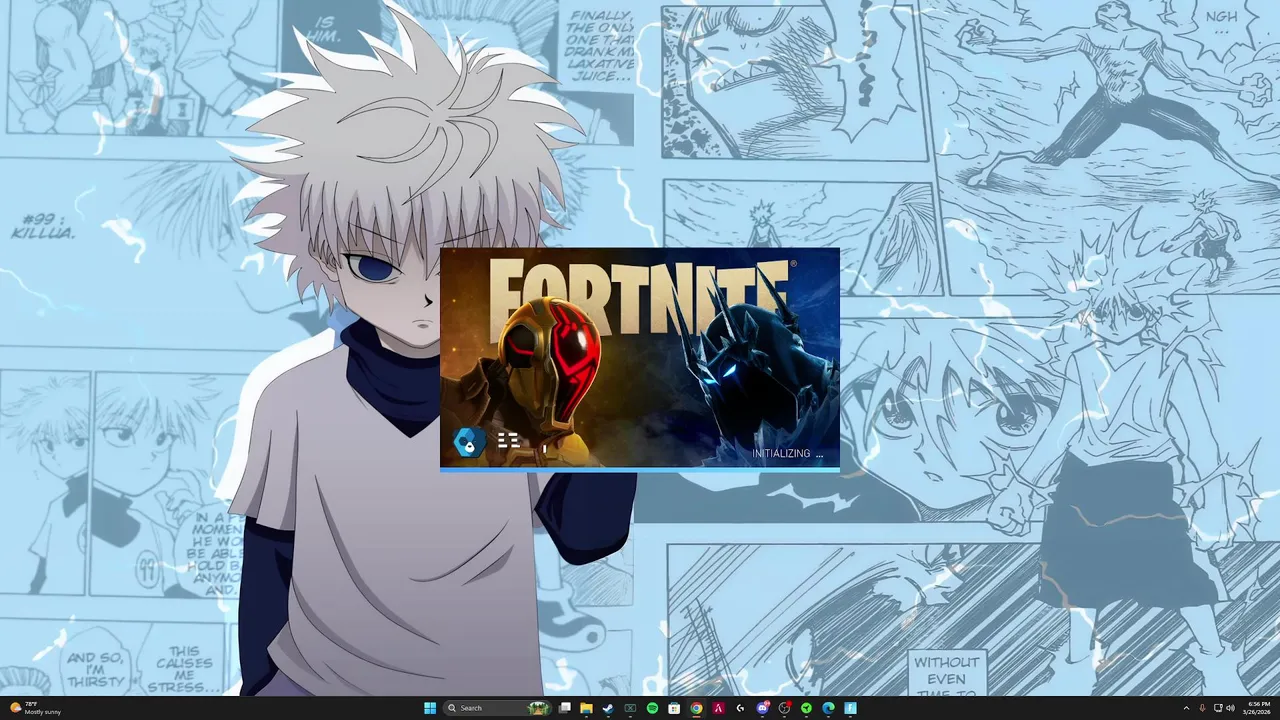Screen dimensions: 1280x720
Task: Click the taskbar Search box
Action: (498, 708)
